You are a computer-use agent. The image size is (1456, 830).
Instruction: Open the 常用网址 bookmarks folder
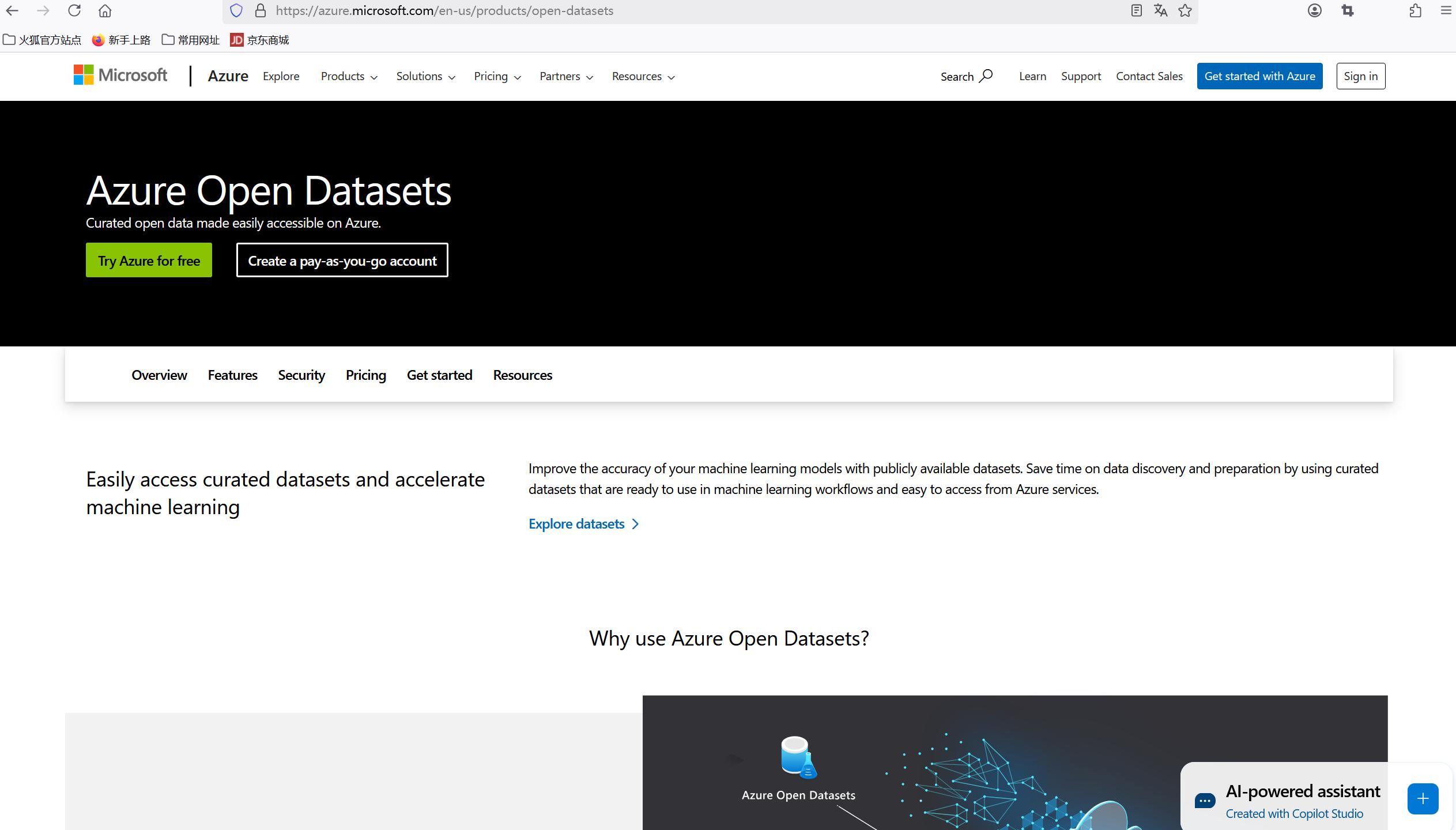[x=191, y=40]
